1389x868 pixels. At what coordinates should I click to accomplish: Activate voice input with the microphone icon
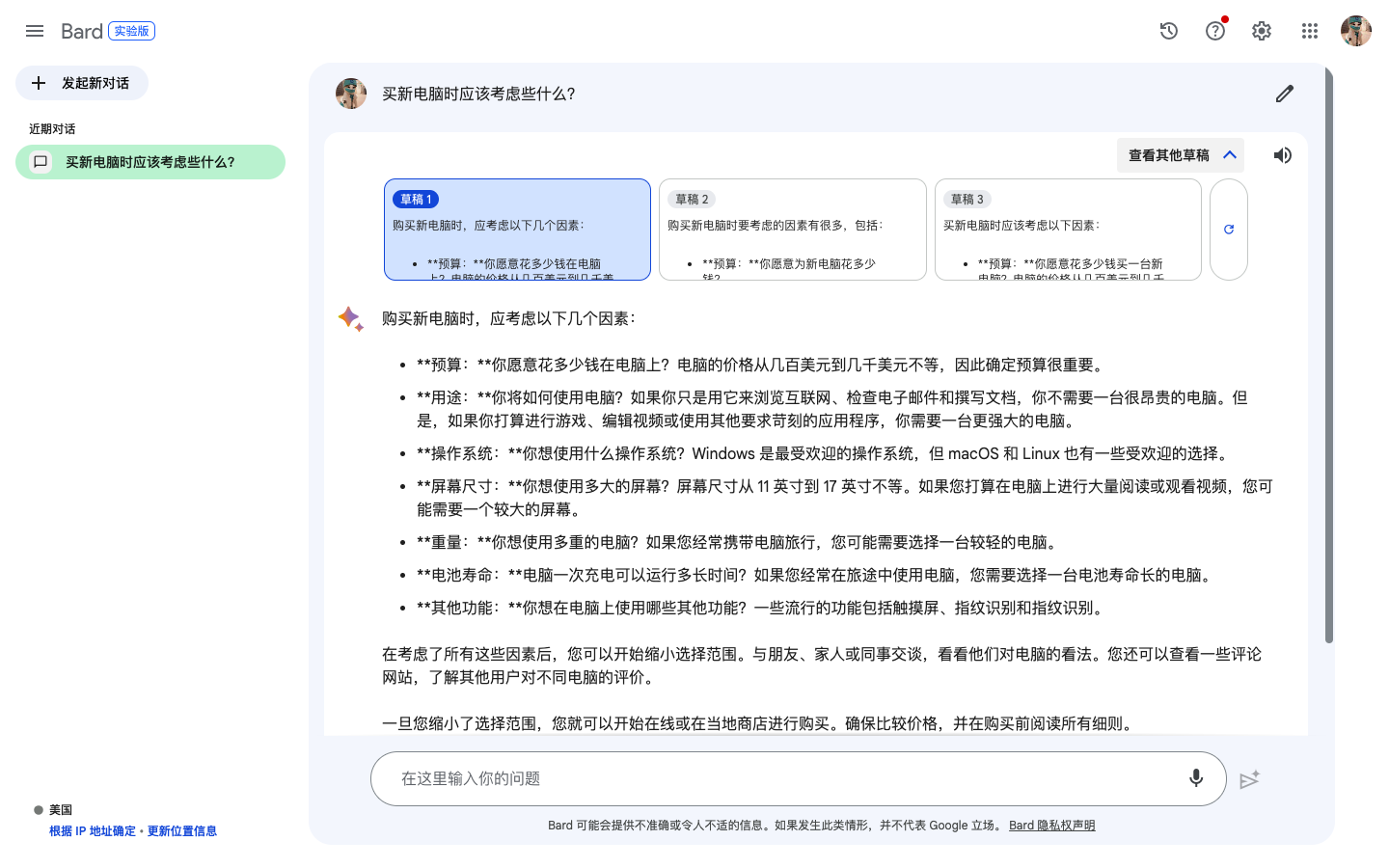pos(1196,778)
